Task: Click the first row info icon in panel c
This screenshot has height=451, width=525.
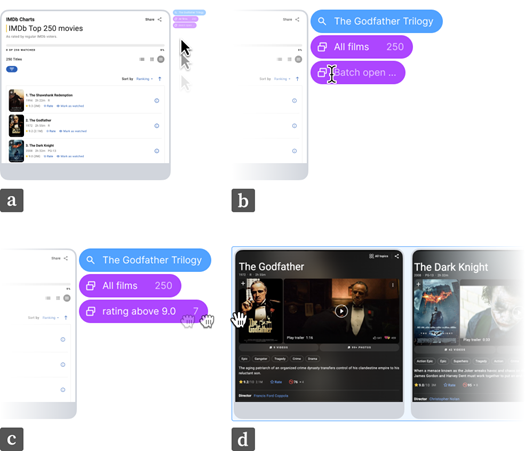Action: [63, 340]
